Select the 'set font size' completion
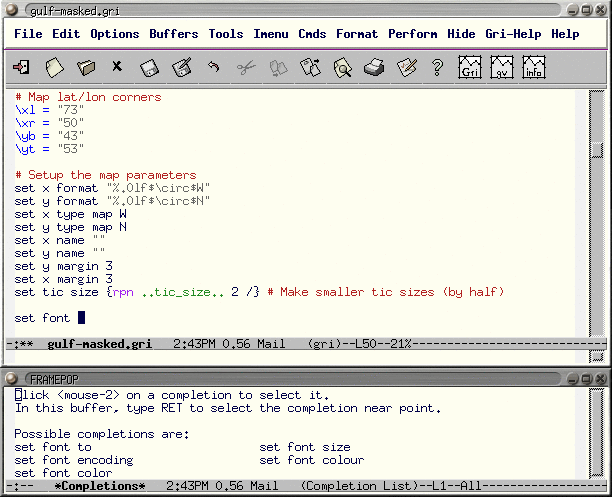The height and width of the screenshot is (497, 612). pos(305,447)
